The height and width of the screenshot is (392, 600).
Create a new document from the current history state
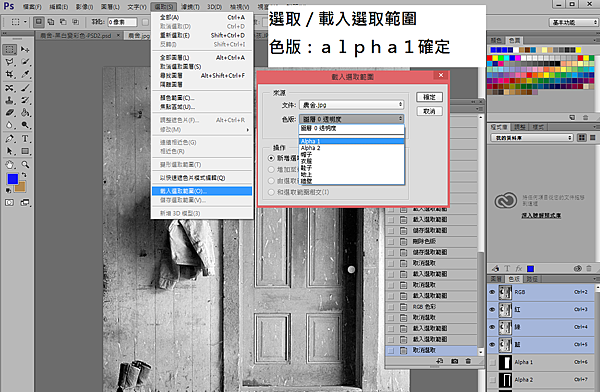pos(440,361)
